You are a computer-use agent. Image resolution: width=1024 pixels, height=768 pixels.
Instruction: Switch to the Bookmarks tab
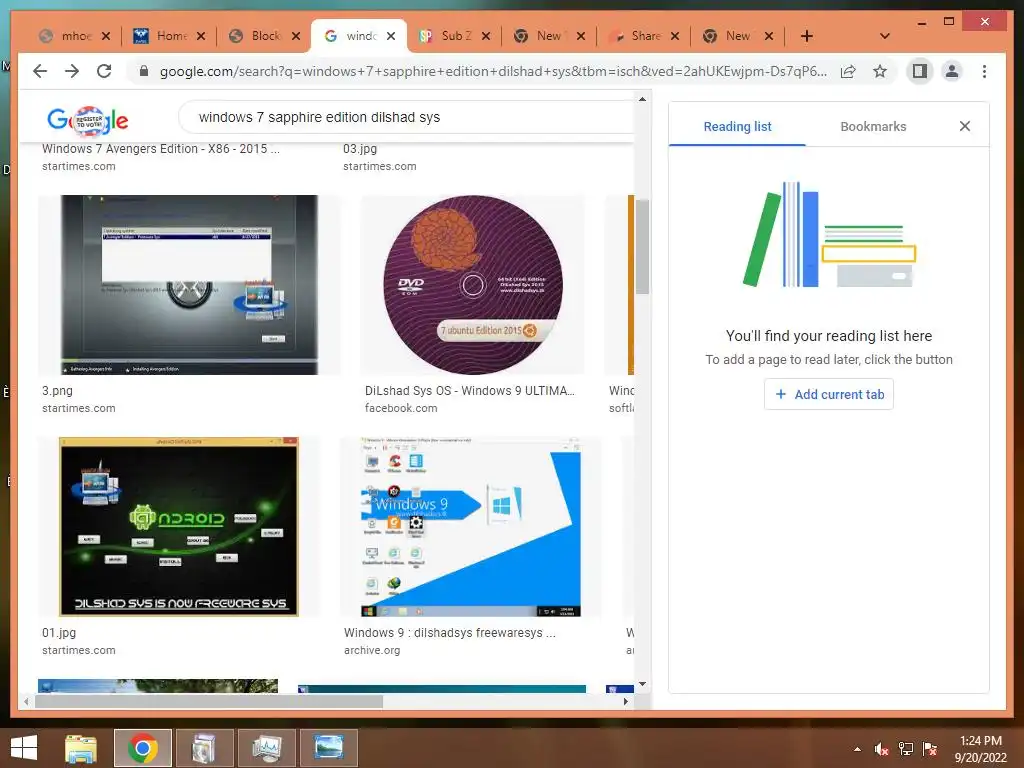click(x=873, y=126)
